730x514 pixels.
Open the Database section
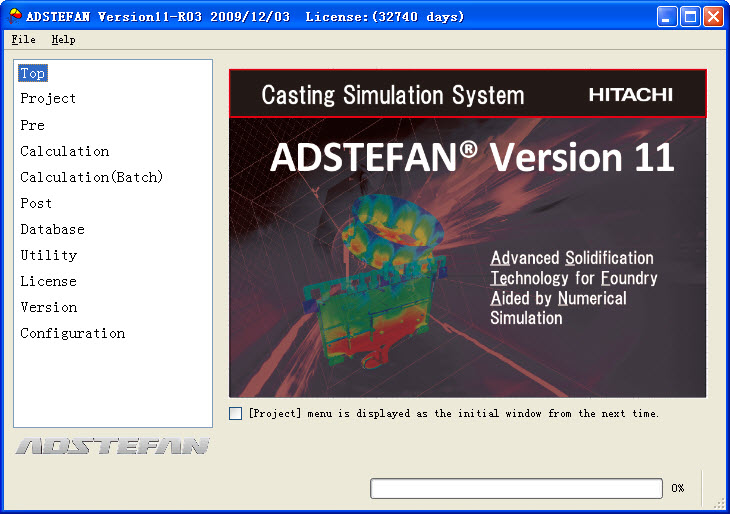(53, 229)
